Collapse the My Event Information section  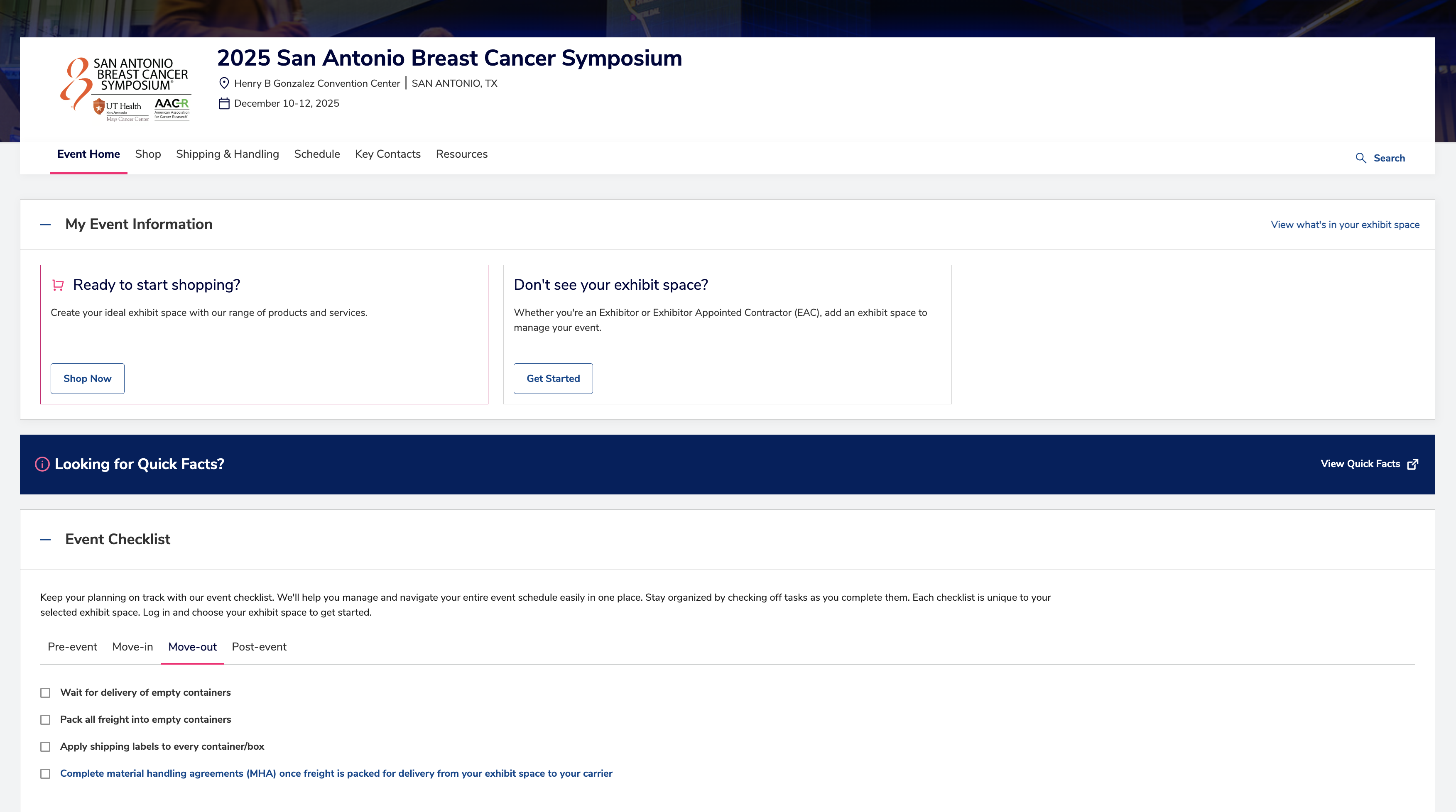pyautogui.click(x=45, y=225)
